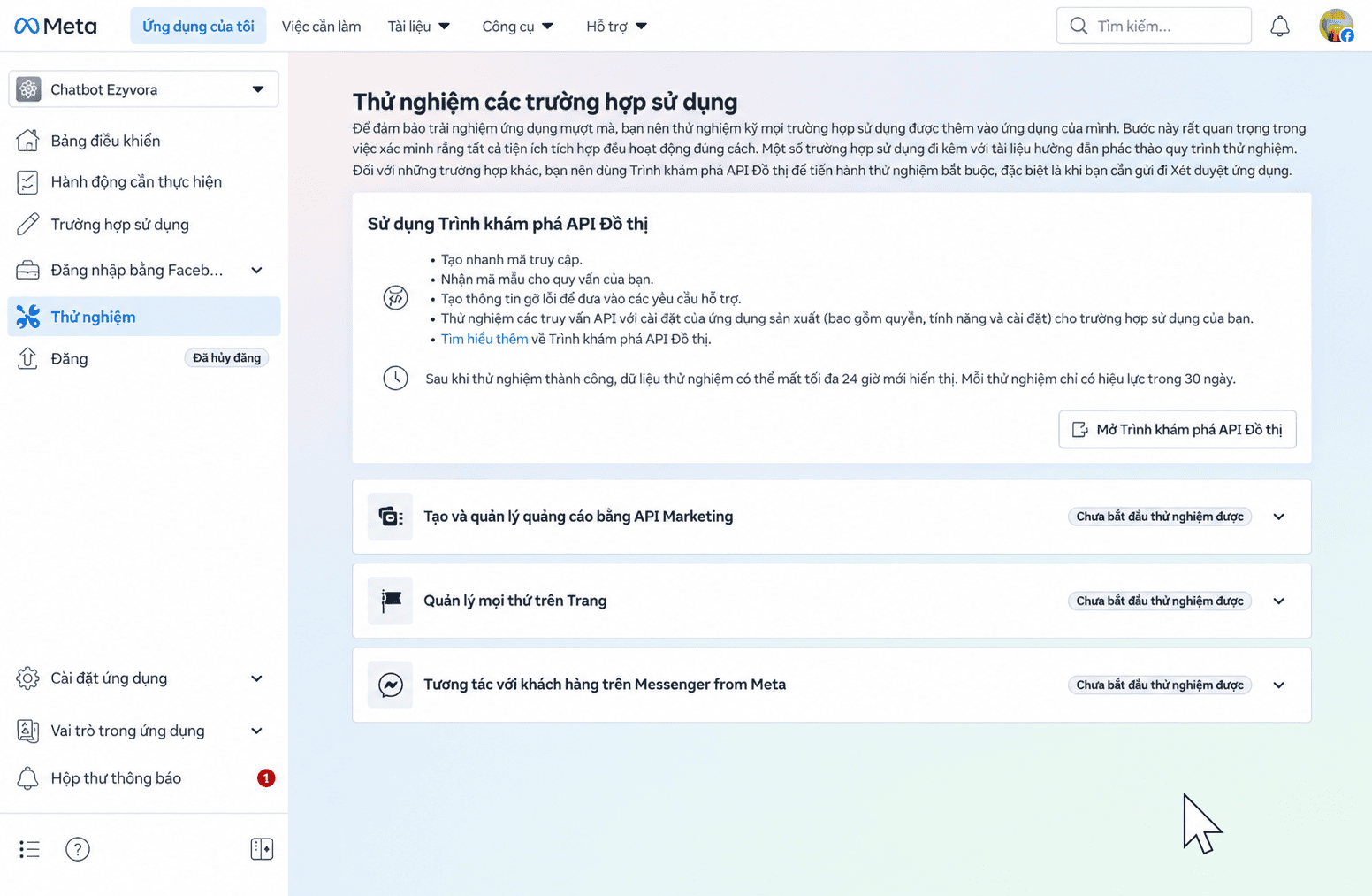Screen dimensions: 1372x896
Task: Expand the Messenger from Meta use case chevron
Action: pos(1278,685)
